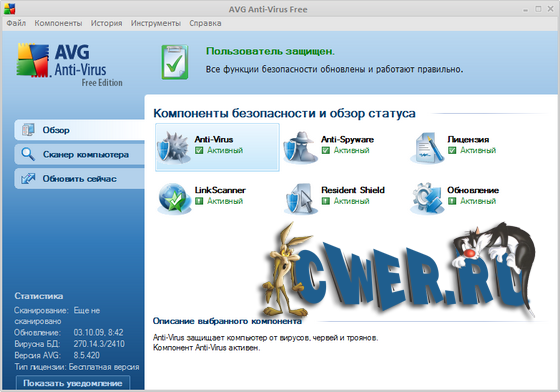The width and height of the screenshot is (560, 392).
Task: Click Обновить сейчас button
Action: tap(79, 179)
